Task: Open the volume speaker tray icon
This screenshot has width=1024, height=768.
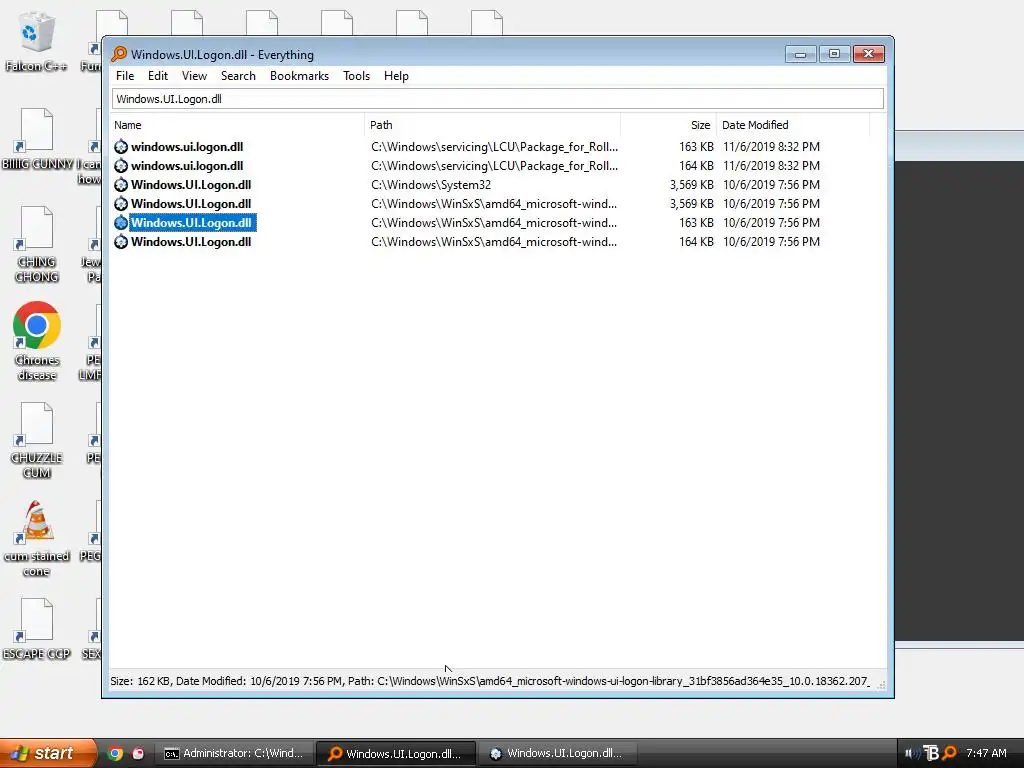Action: pos(912,753)
